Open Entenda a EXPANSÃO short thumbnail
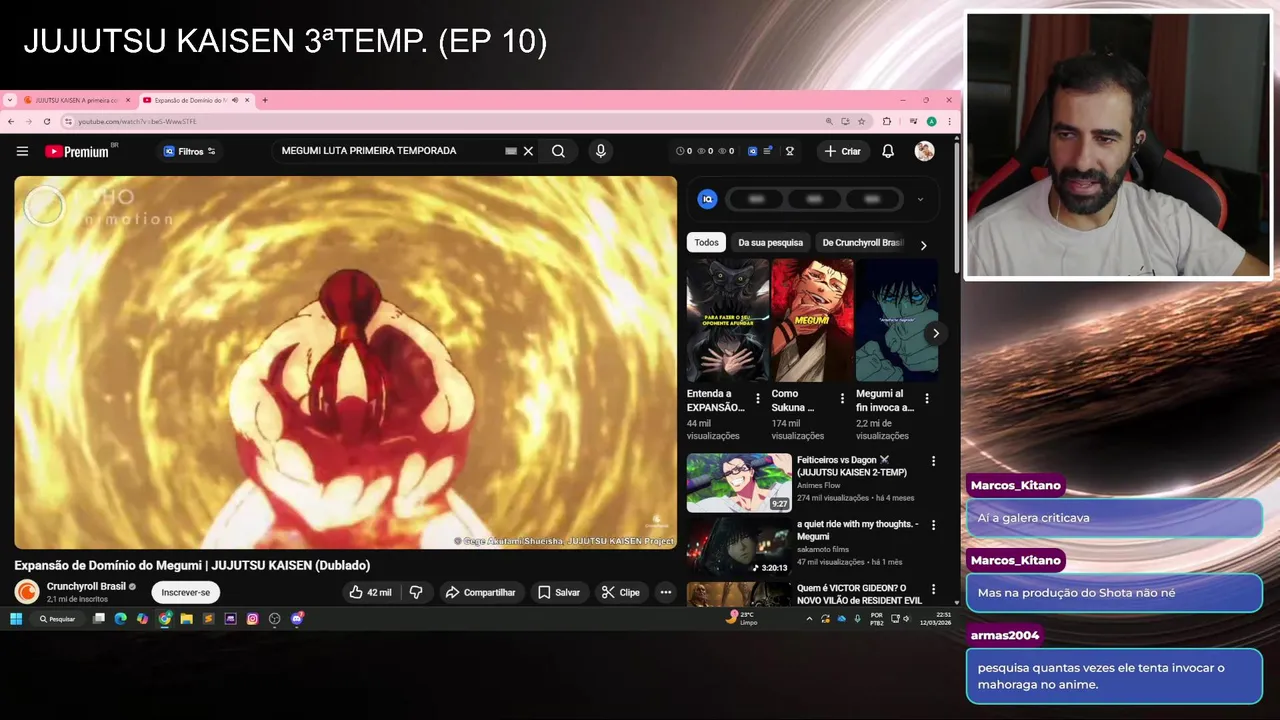Screen dimensions: 1280x720 click(727, 320)
